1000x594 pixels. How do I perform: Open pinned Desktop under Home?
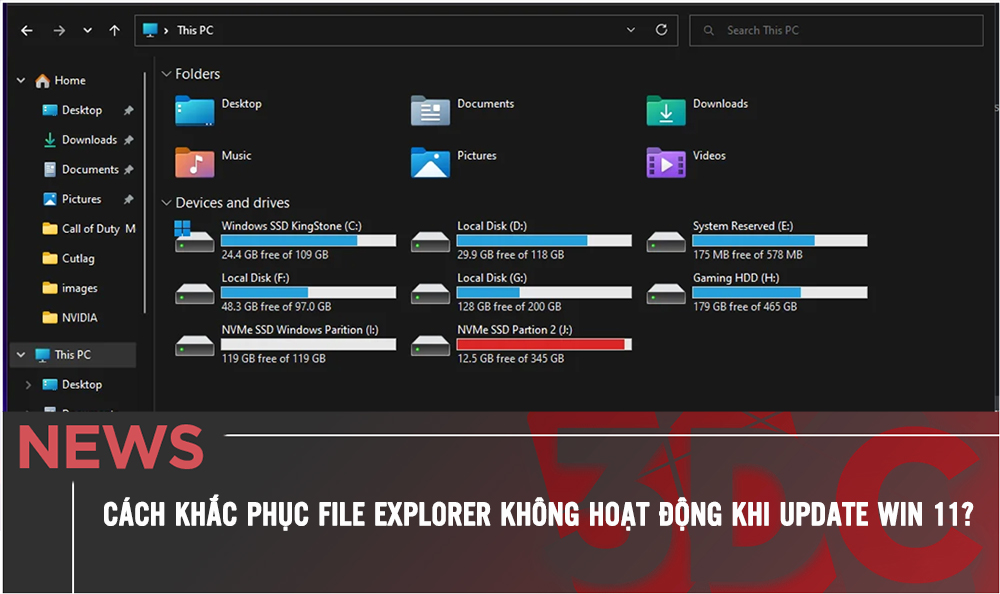(x=82, y=110)
